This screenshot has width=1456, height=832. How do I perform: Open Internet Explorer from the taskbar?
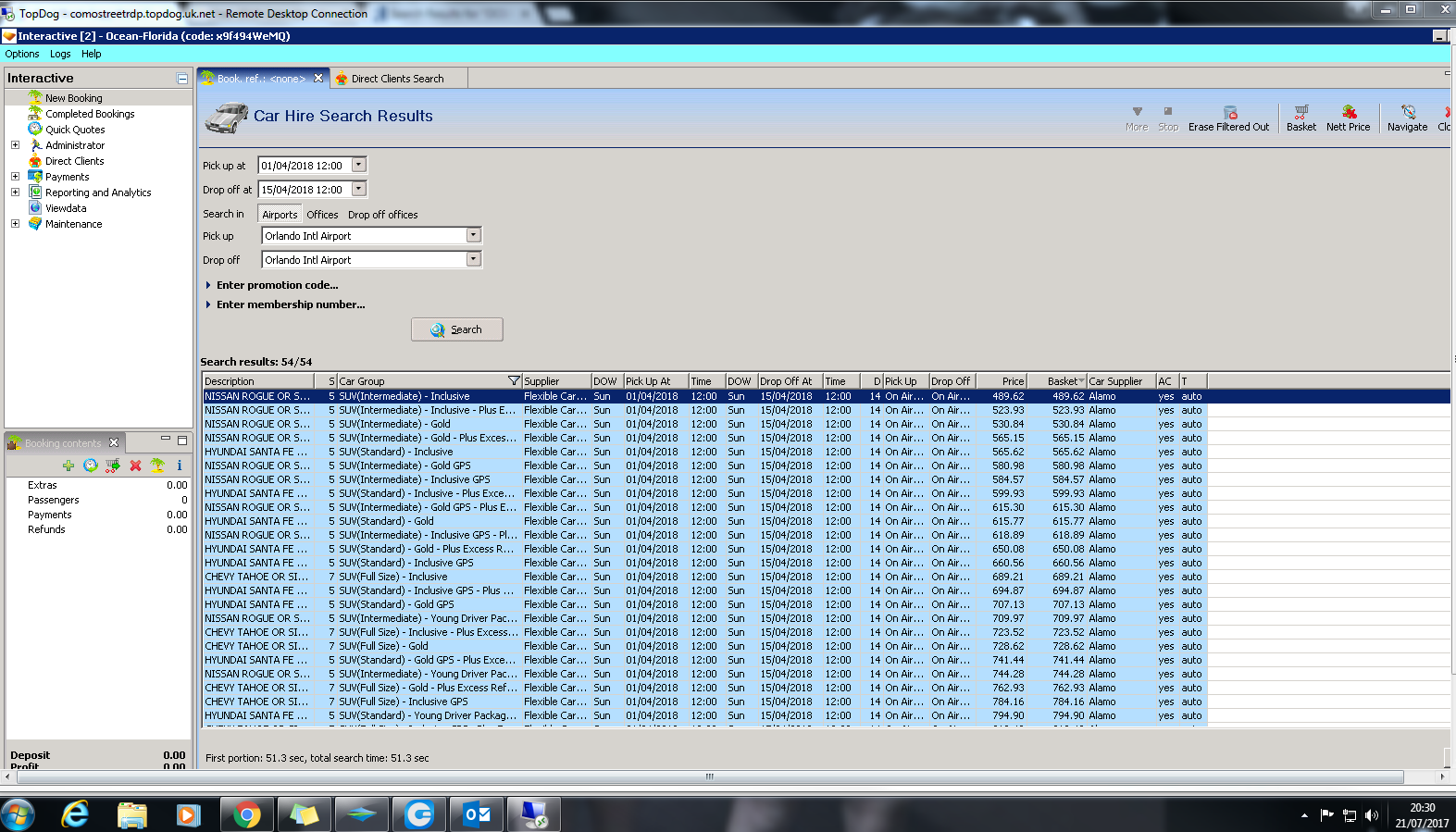pyautogui.click(x=74, y=814)
